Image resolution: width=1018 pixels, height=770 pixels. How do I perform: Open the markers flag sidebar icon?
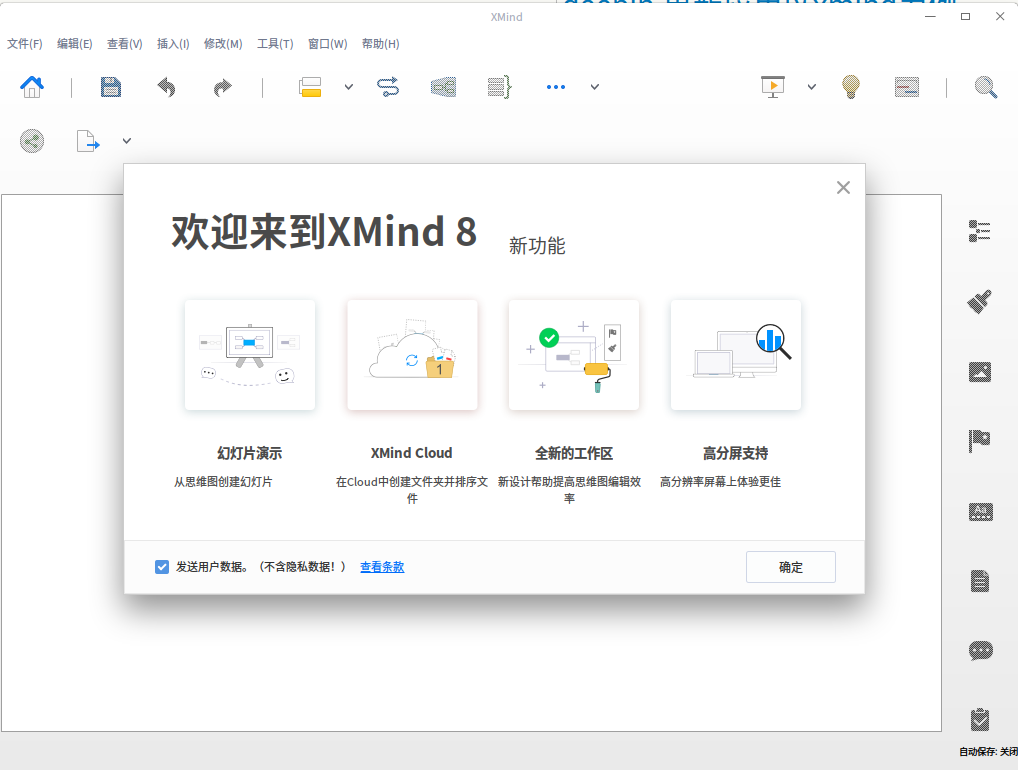tap(980, 441)
